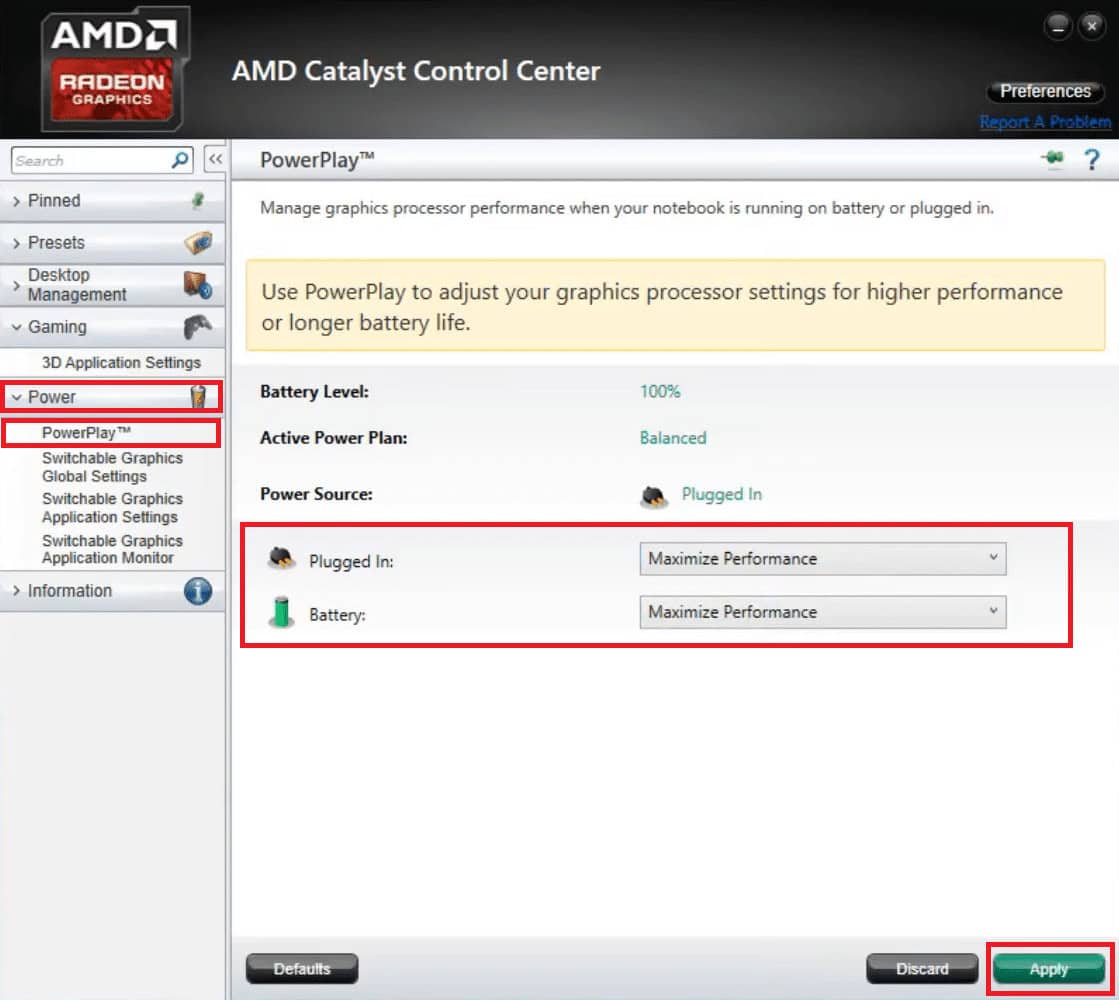Image resolution: width=1119 pixels, height=1000 pixels.
Task: Click the green battery icon beside Battery setting
Action: click(282, 612)
